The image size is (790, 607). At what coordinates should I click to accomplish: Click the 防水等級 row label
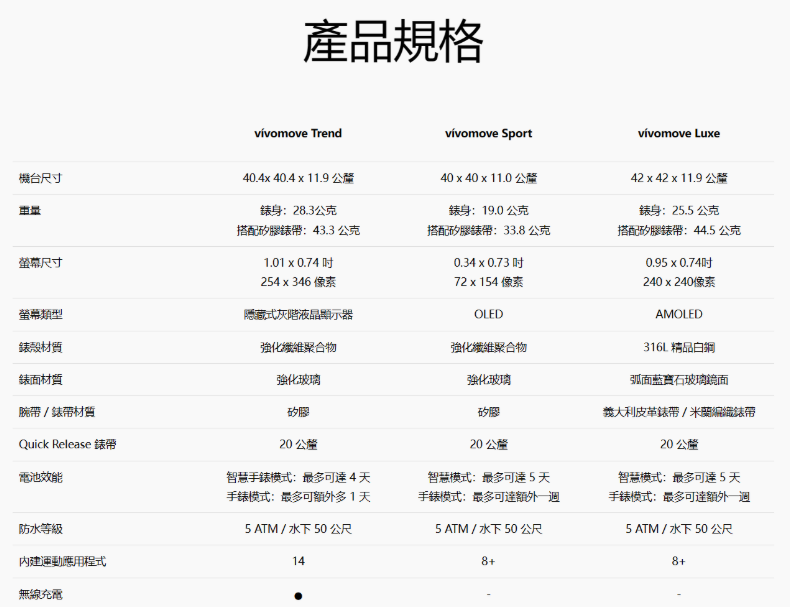pos(40,529)
